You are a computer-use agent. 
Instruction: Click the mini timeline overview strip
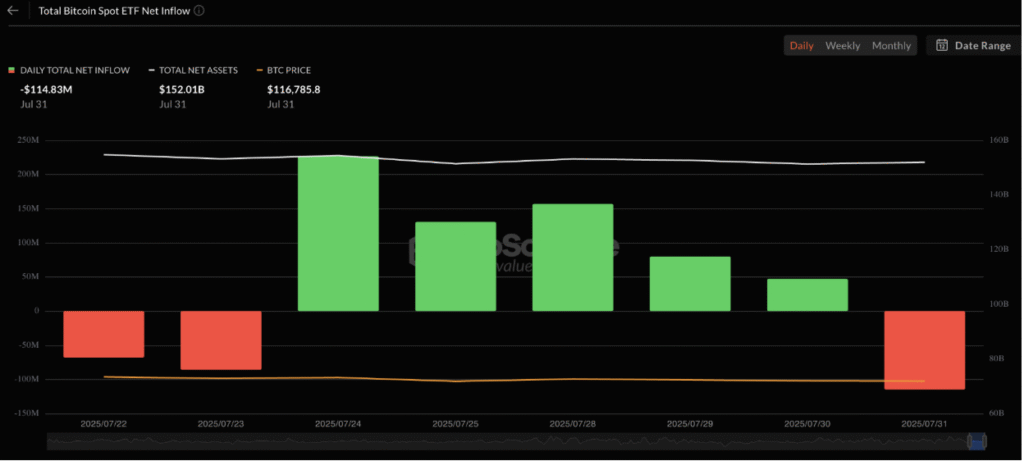[x=517, y=442]
